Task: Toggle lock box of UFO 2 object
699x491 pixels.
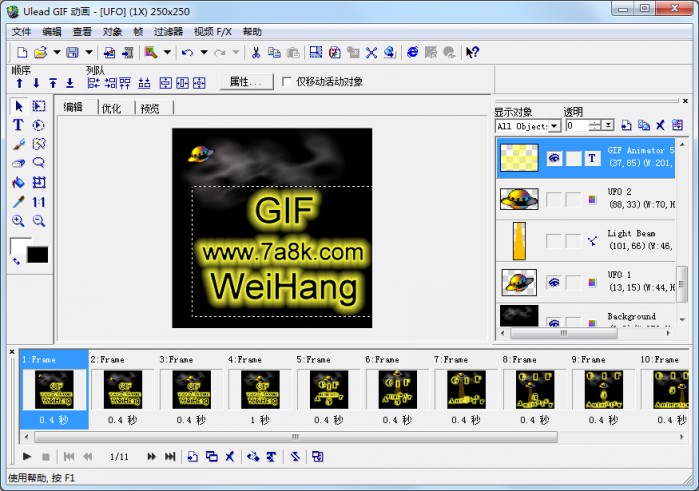Action: coord(573,199)
